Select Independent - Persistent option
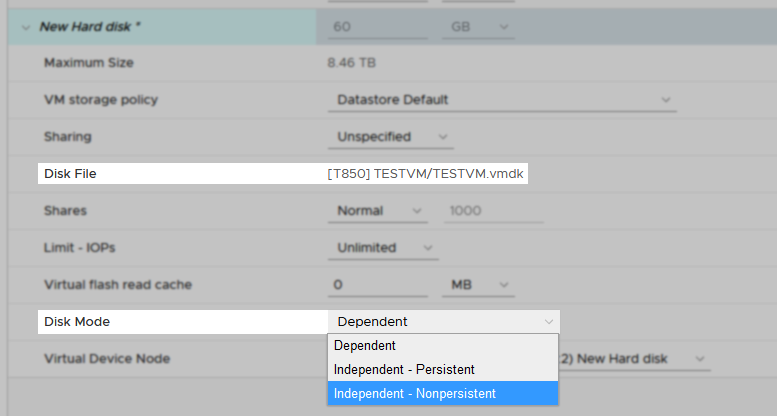777x416 pixels. click(x=443, y=369)
